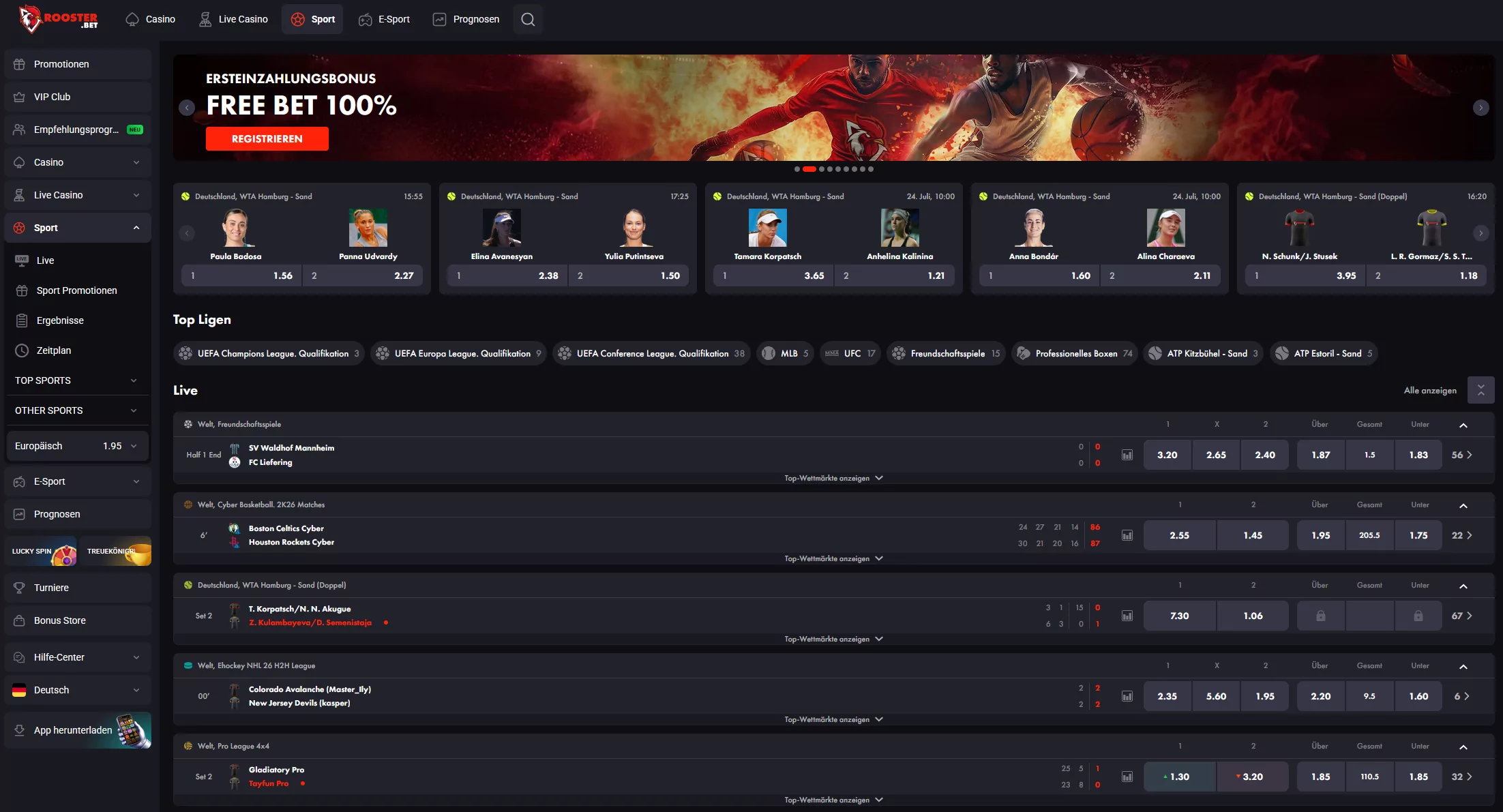Collapse the Cyber Basketball 2K26 Matches group

pos(1463,505)
